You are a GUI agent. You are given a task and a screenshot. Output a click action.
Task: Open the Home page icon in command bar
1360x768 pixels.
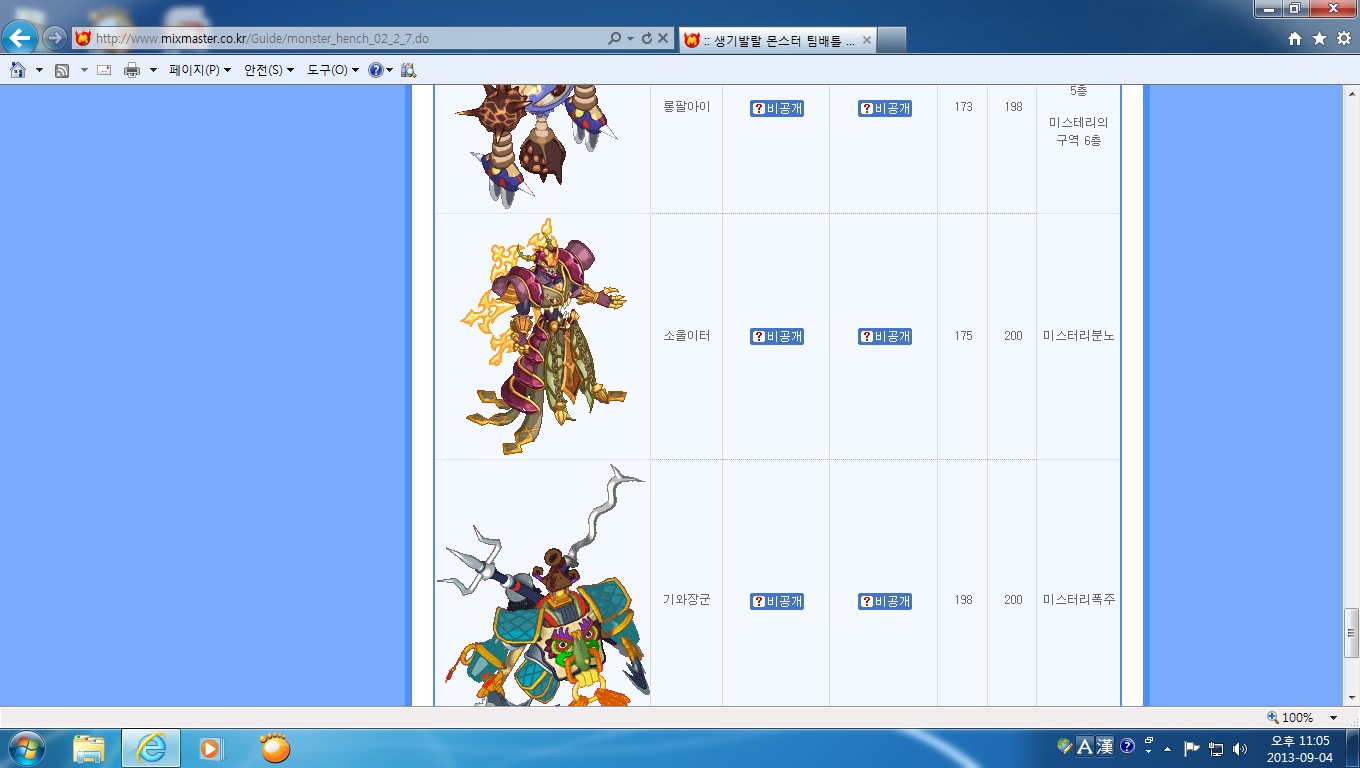[18, 70]
